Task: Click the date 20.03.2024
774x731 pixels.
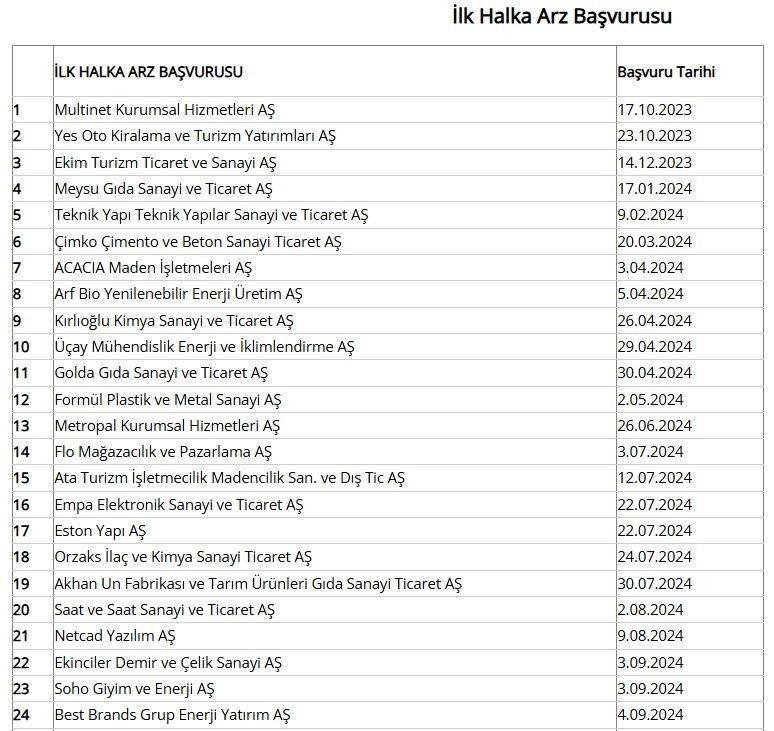Action: point(654,241)
